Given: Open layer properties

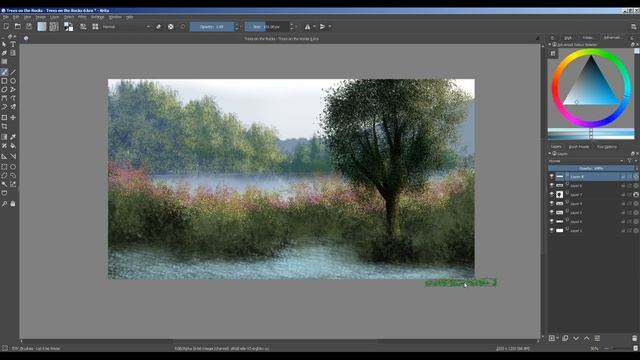Looking at the screenshot, I should tap(597, 338).
